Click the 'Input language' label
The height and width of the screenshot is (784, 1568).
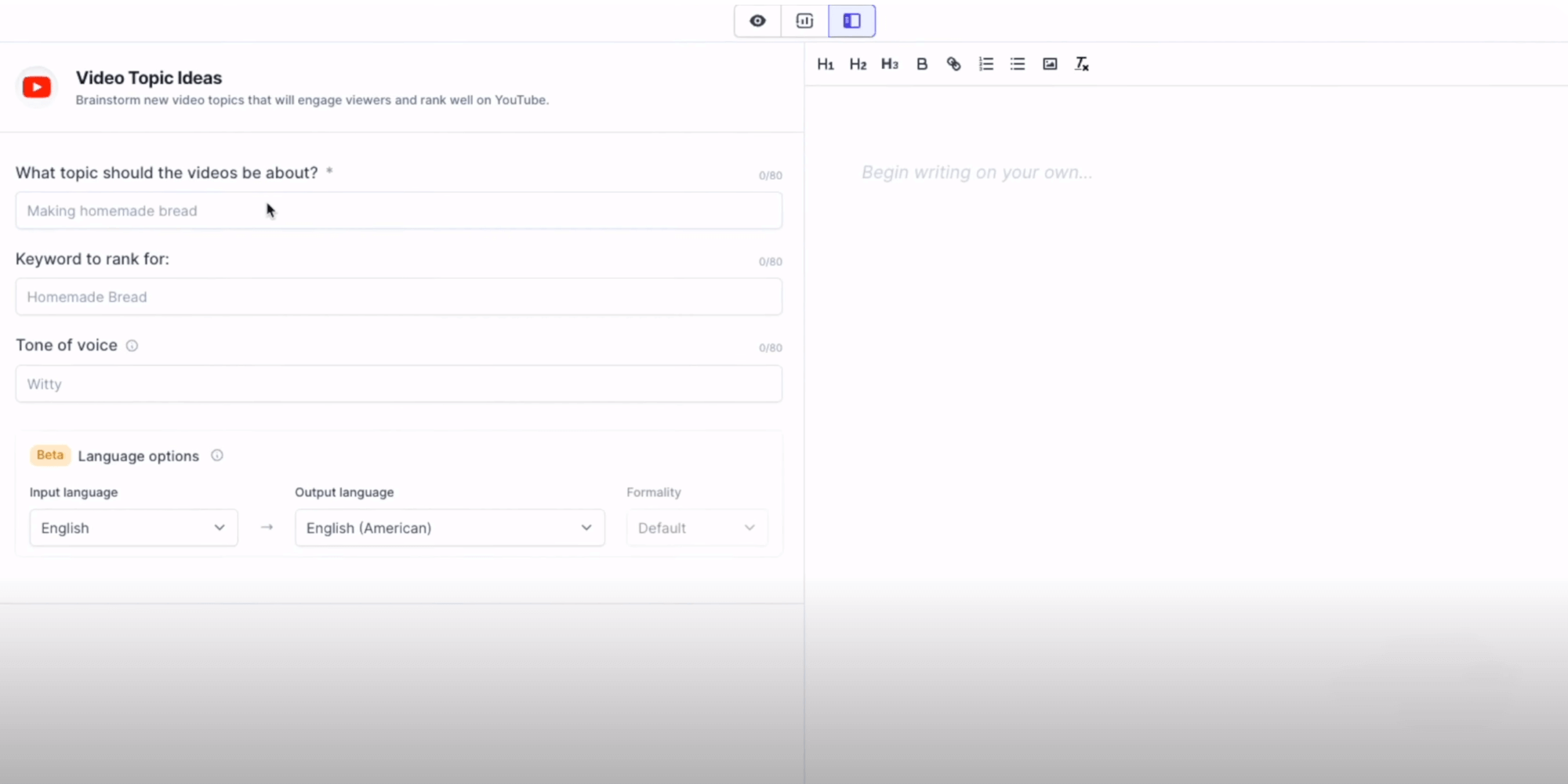pyautogui.click(x=74, y=492)
